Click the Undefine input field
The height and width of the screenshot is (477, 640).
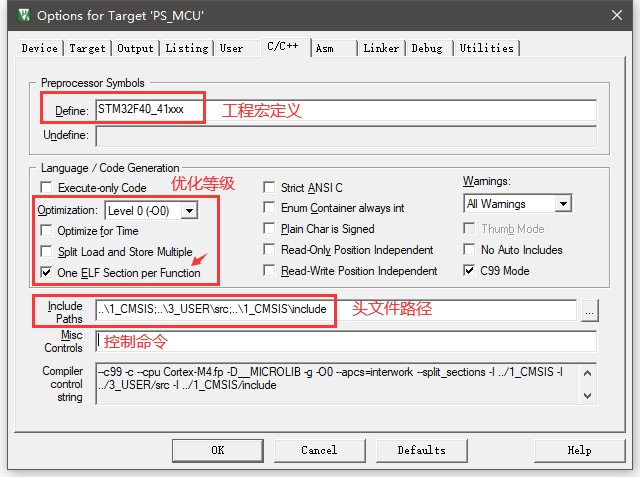(x=346, y=136)
